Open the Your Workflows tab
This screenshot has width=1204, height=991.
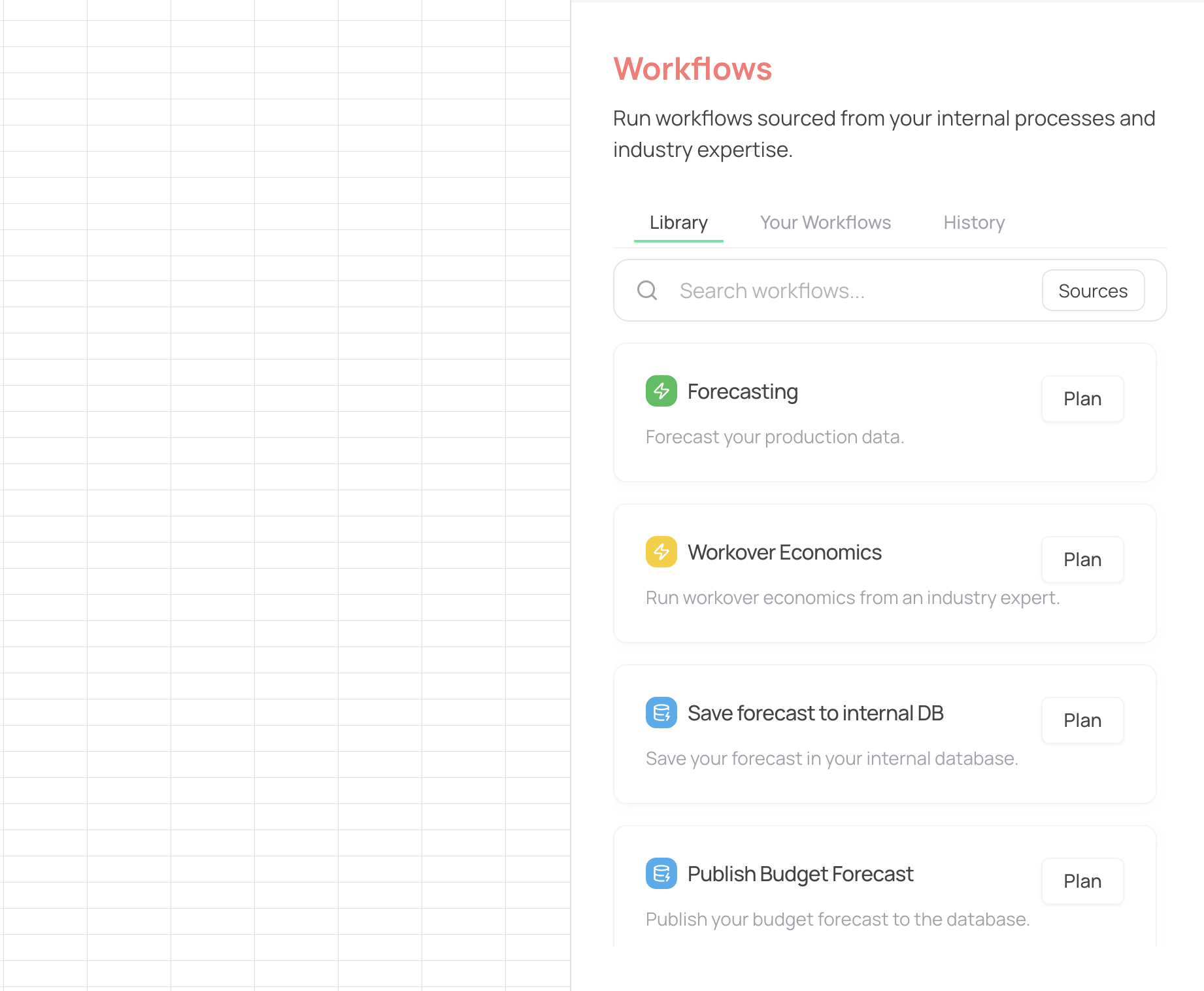coord(825,223)
